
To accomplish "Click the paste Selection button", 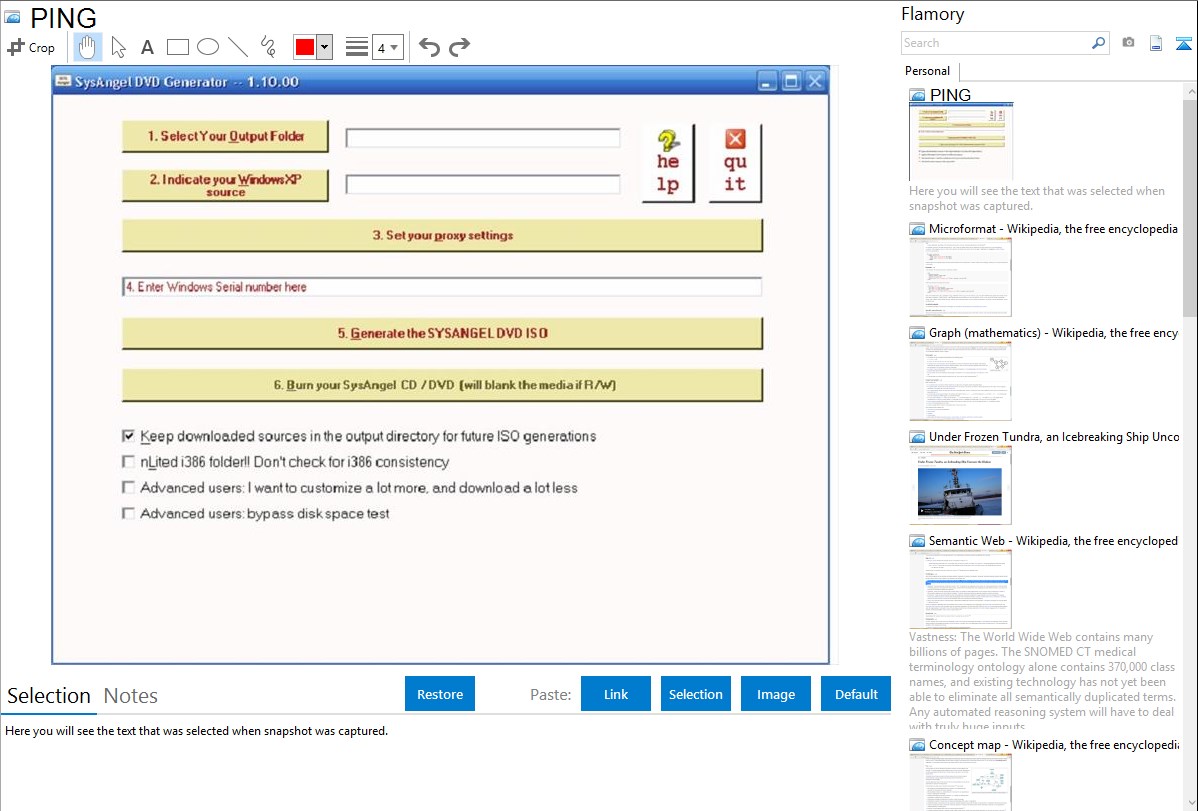I will tap(695, 694).
